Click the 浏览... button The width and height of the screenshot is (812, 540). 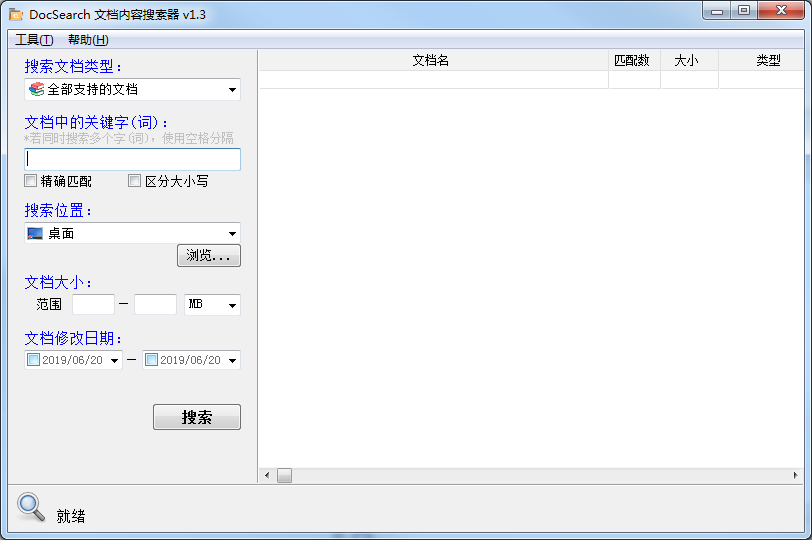coord(209,255)
